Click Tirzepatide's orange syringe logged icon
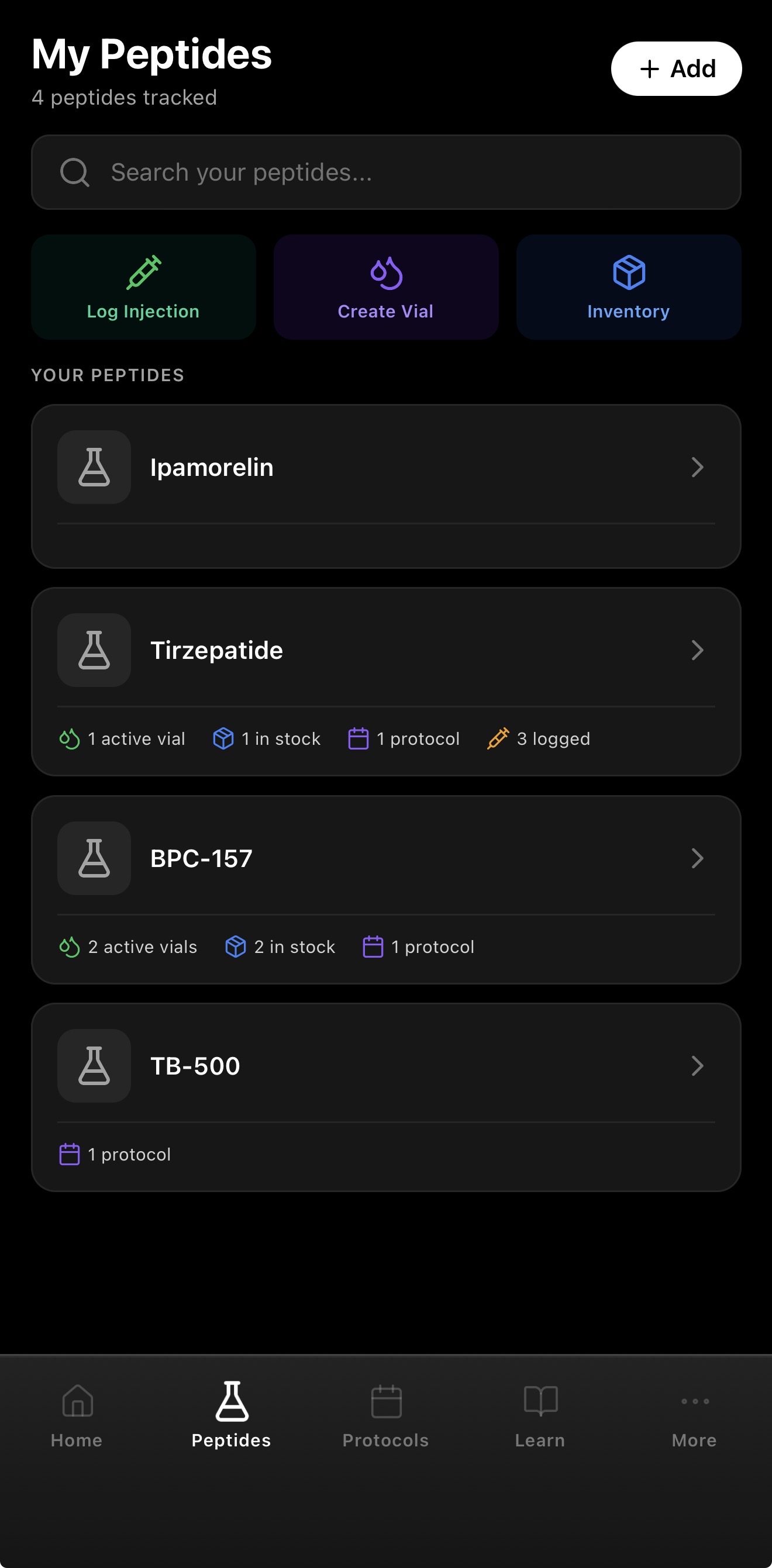 click(498, 738)
